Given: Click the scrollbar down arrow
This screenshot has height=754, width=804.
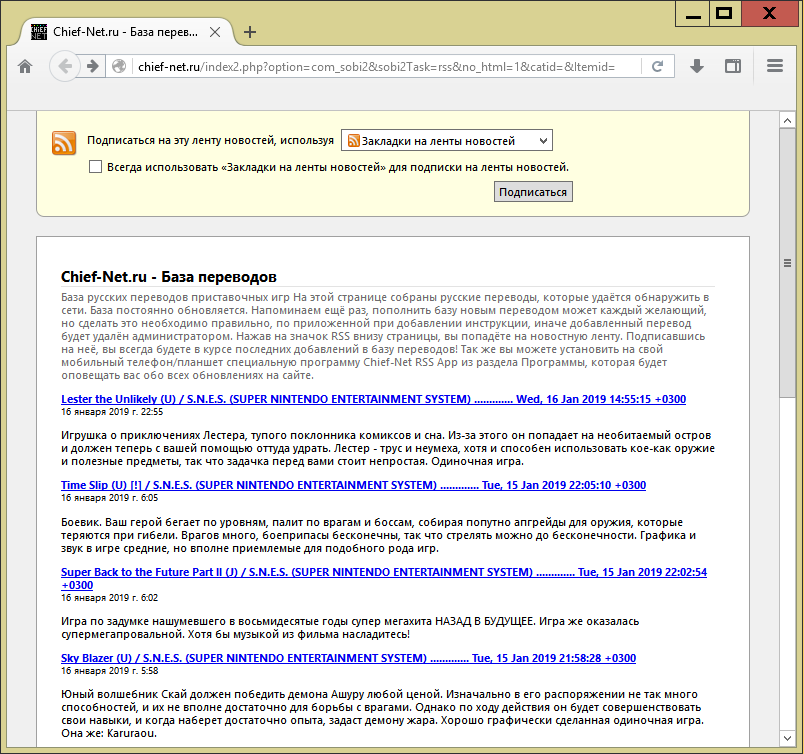Looking at the screenshot, I should [788, 739].
